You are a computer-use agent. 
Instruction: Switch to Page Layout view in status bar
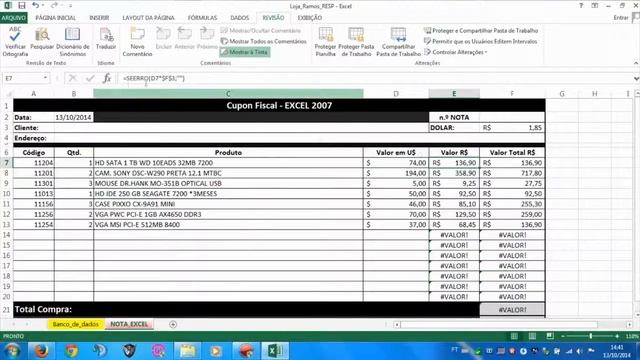[x=532, y=336]
